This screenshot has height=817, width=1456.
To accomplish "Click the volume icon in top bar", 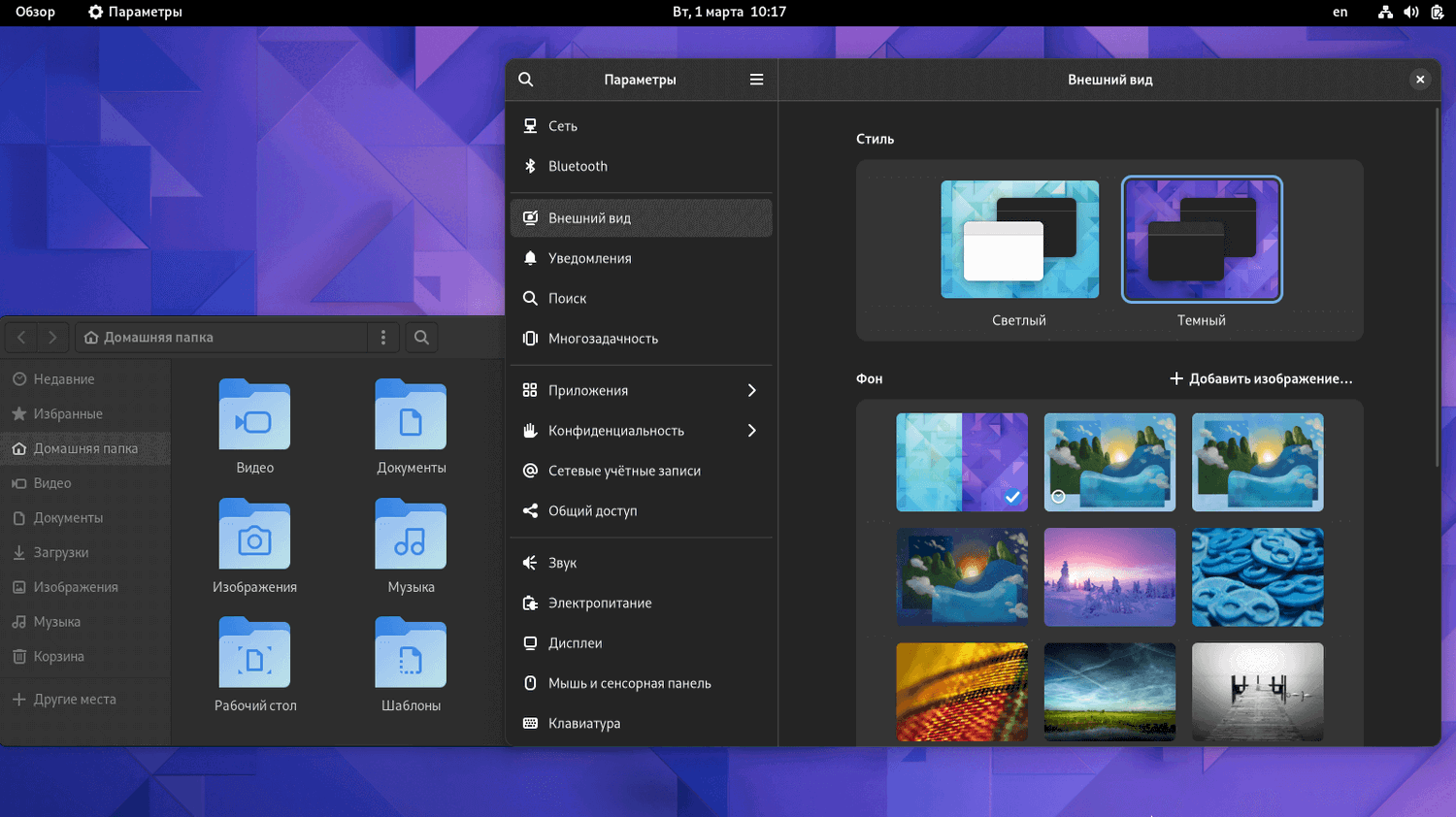I will [1410, 12].
